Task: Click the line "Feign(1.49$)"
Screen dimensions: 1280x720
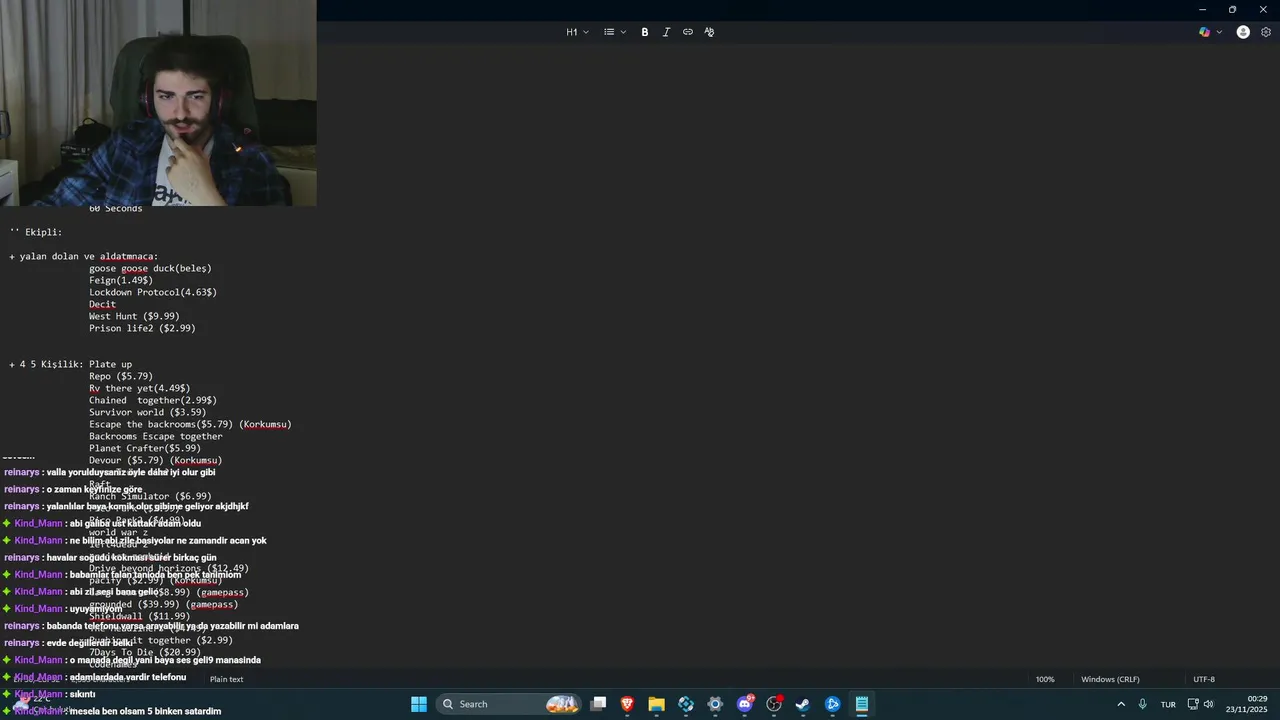Action: (x=121, y=280)
